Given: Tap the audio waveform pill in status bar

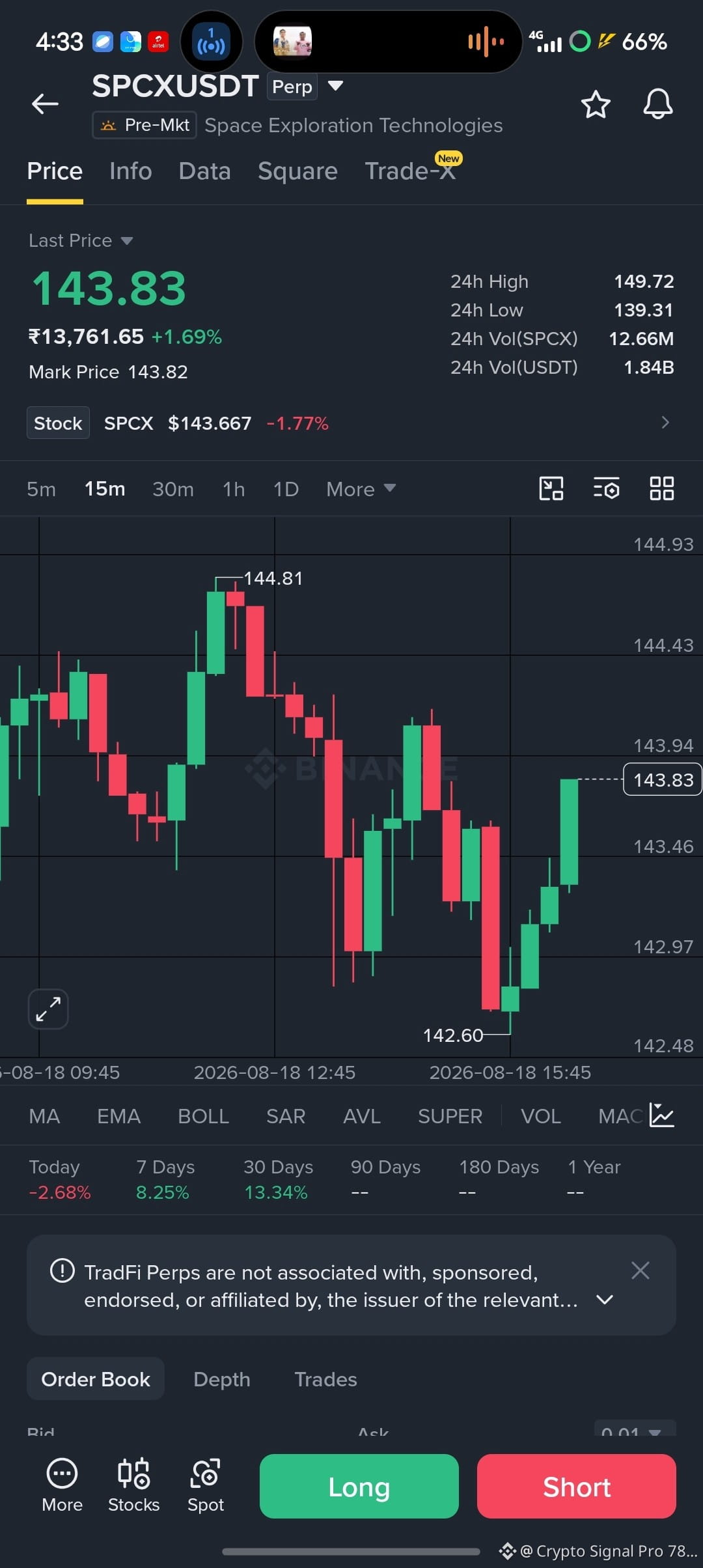Looking at the screenshot, I should tap(388, 42).
